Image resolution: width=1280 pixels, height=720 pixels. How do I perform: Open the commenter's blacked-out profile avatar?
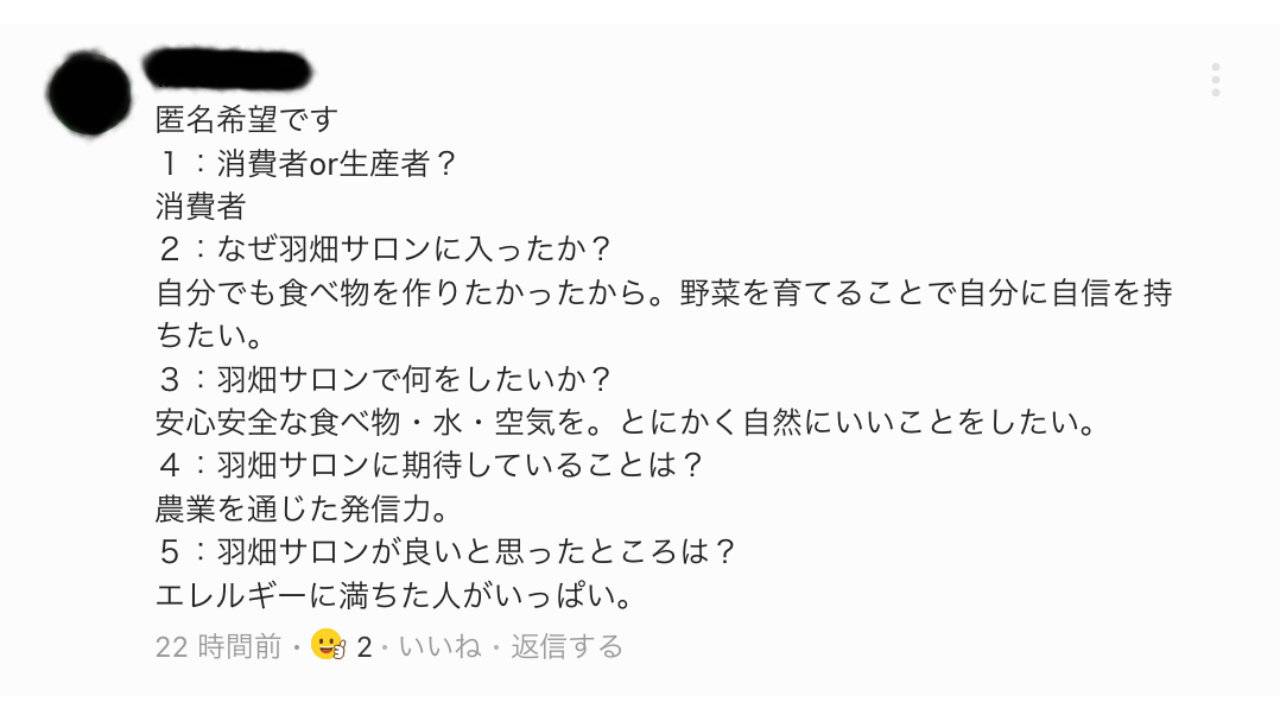89,93
